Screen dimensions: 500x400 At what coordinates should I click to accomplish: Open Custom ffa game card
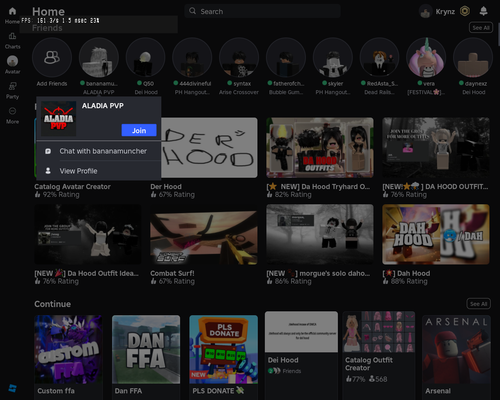tap(68, 357)
